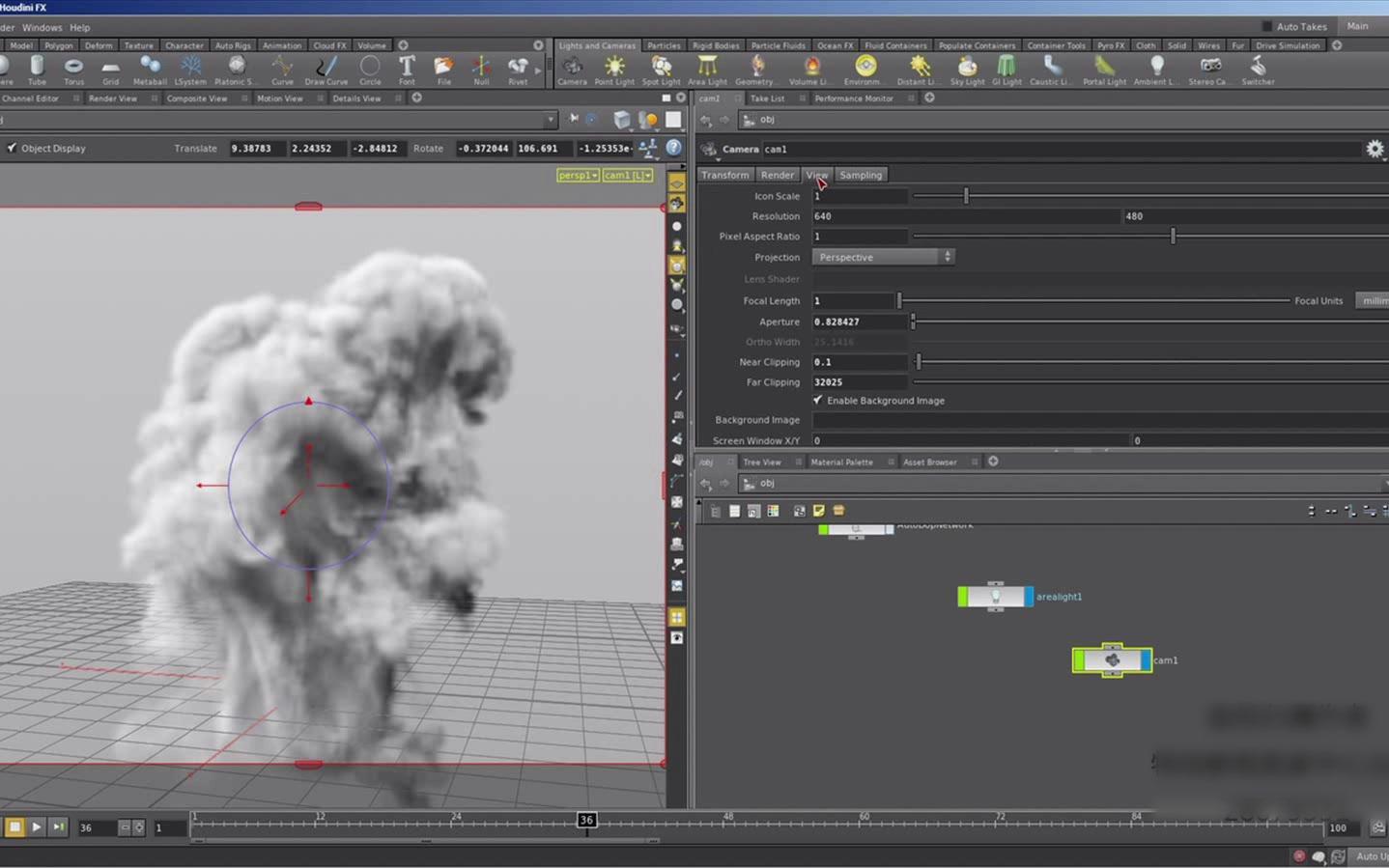This screenshot has width=1389, height=868.
Task: Open the cam1 camera viewport menu
Action: (628, 175)
